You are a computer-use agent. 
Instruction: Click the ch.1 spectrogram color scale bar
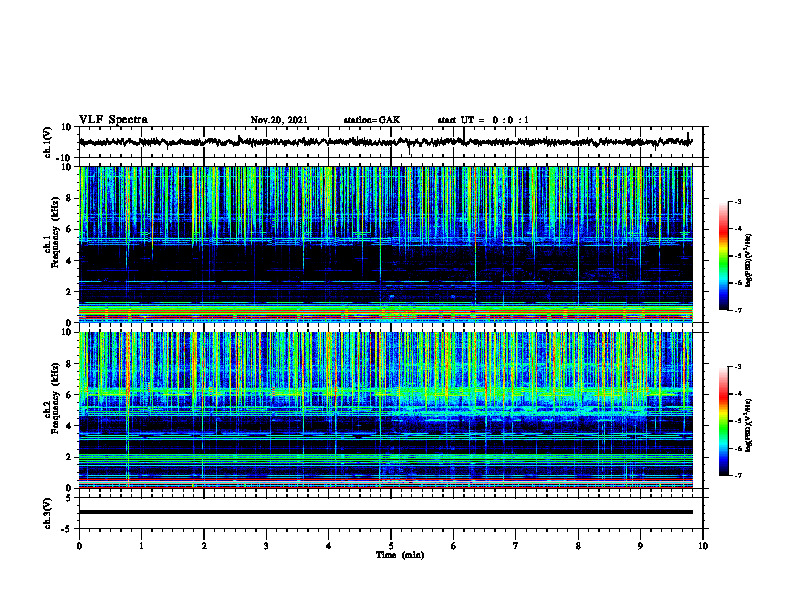(724, 256)
